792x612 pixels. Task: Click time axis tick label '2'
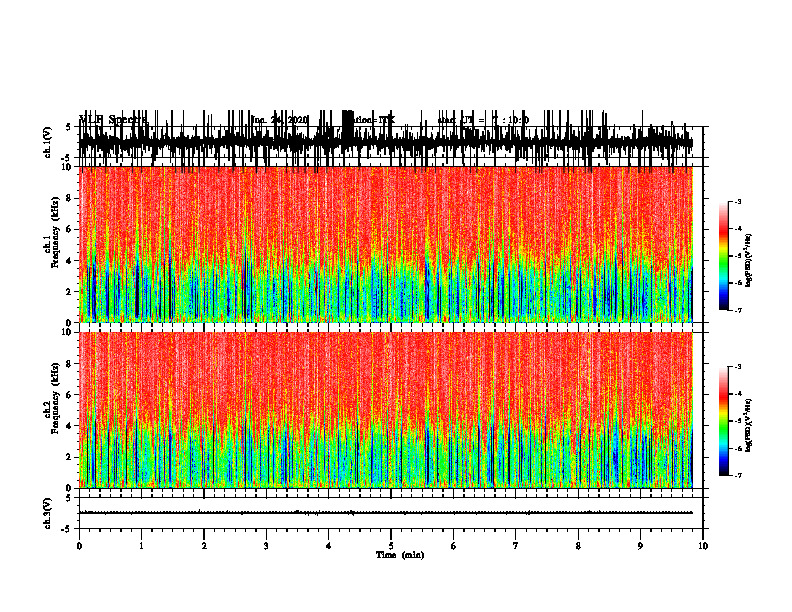[x=204, y=546]
